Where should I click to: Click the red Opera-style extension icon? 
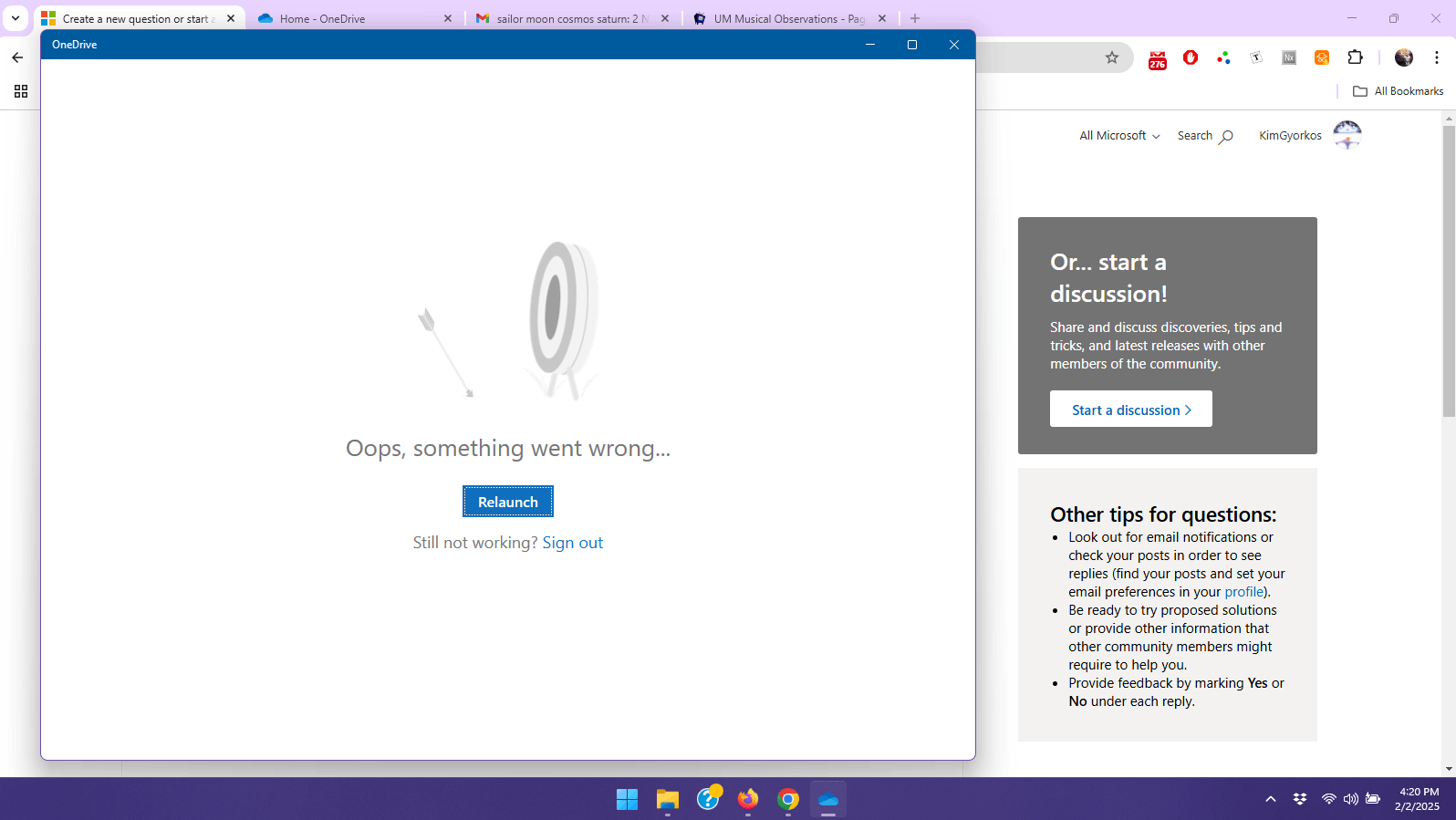tap(1191, 57)
